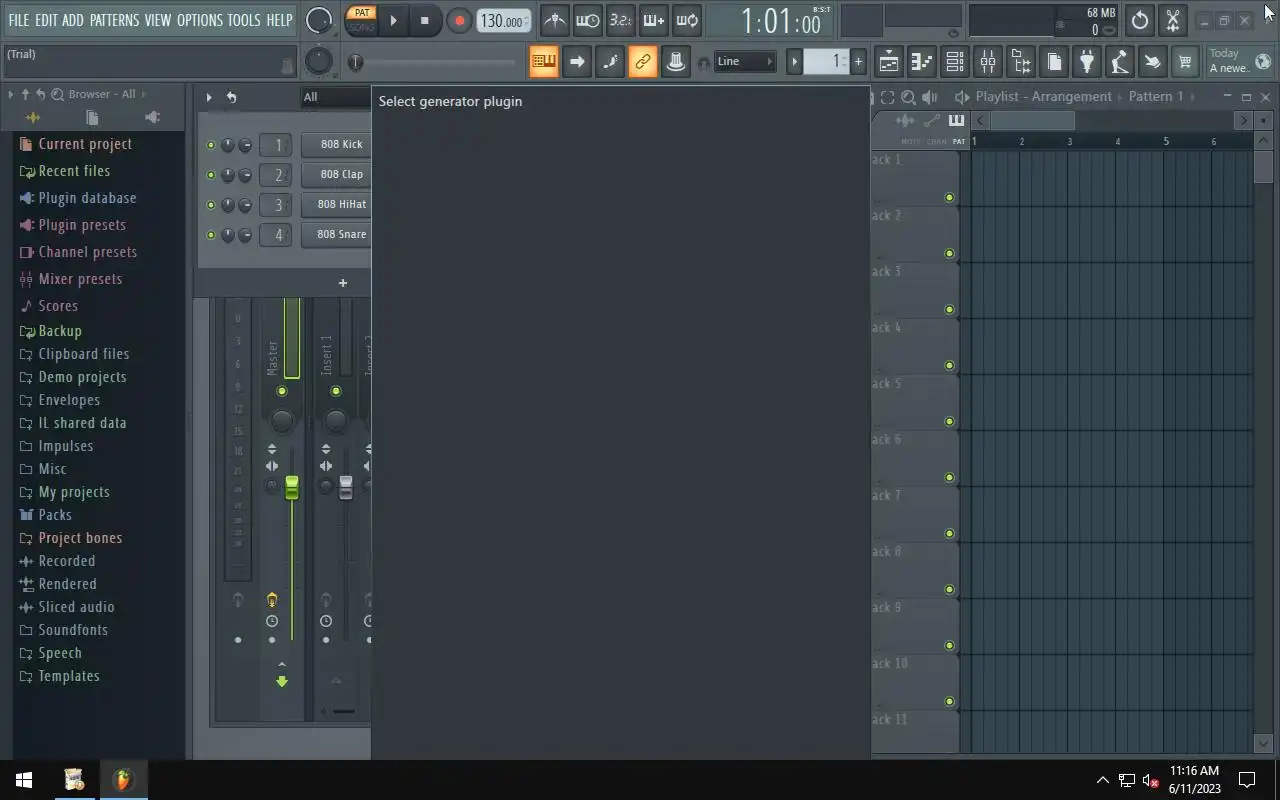This screenshot has width=1280, height=800.
Task: Click the loop recording icon
Action: point(687,20)
